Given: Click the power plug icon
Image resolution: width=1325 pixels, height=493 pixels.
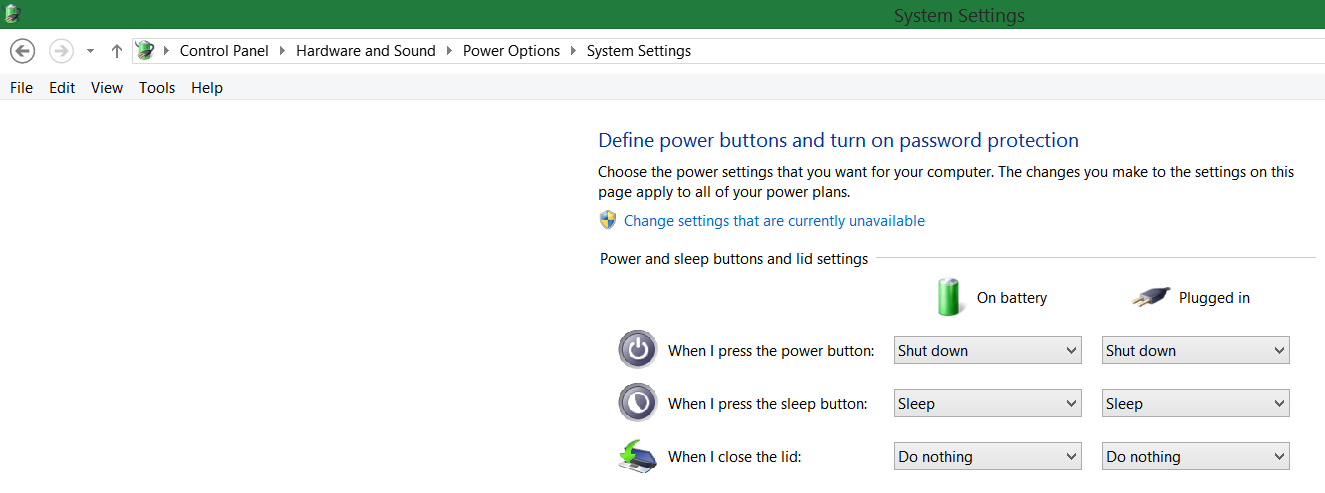Looking at the screenshot, I should click(x=1151, y=297).
